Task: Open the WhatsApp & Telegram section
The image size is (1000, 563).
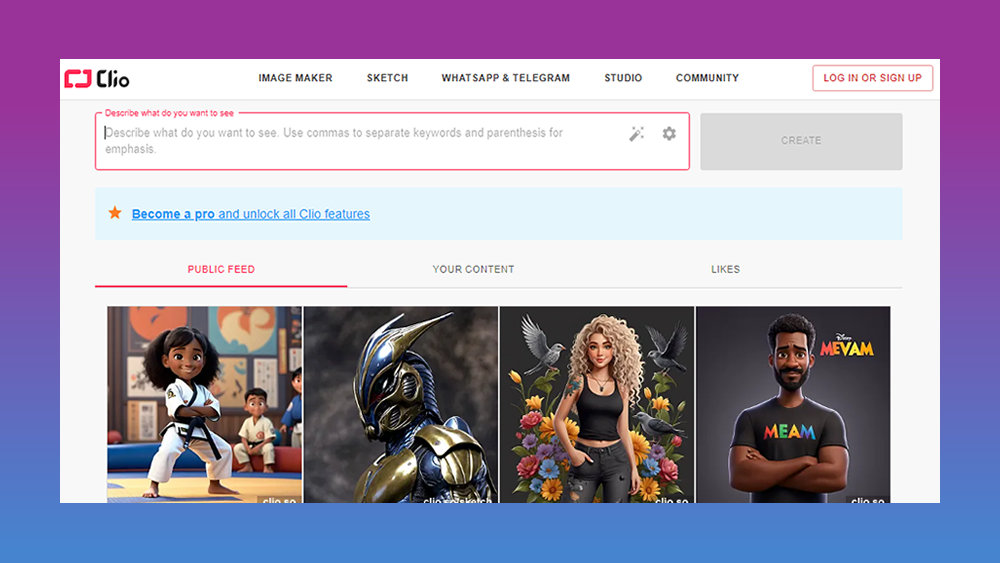Action: (x=505, y=78)
